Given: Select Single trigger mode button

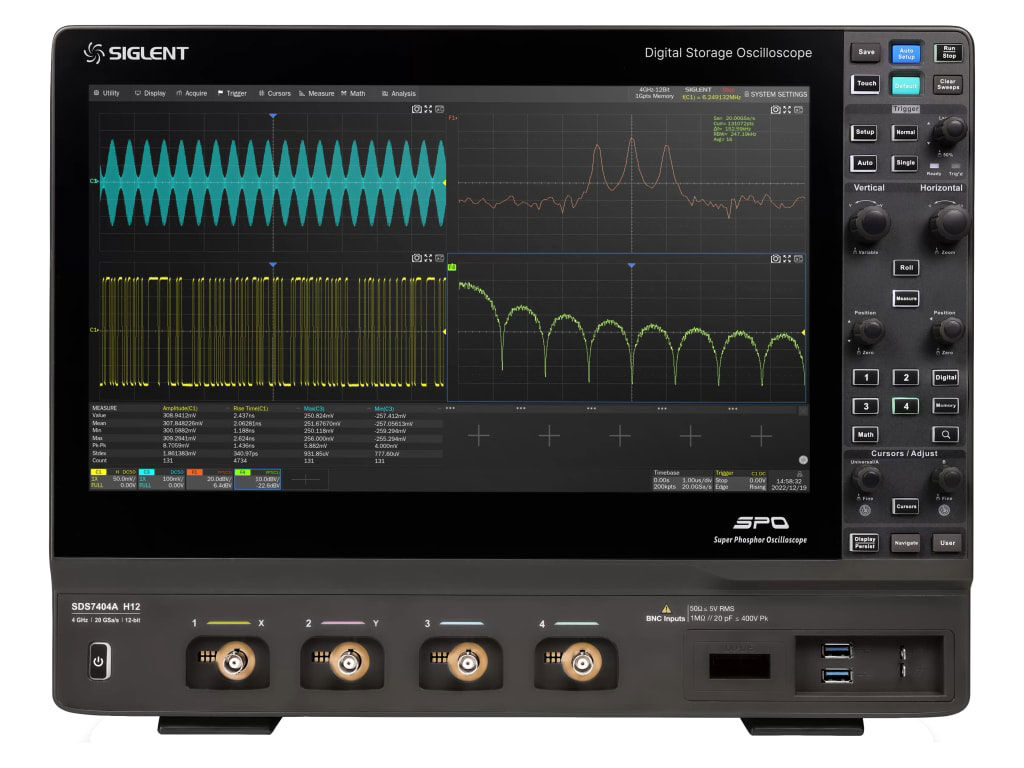Looking at the screenshot, I should pyautogui.click(x=905, y=163).
